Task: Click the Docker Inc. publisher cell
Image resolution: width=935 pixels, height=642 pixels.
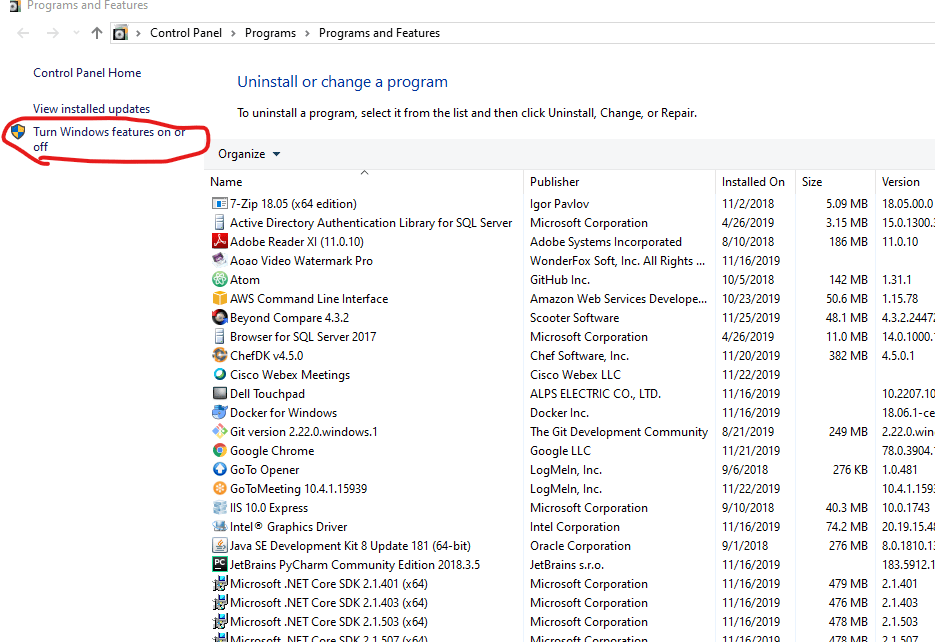Action: (559, 413)
